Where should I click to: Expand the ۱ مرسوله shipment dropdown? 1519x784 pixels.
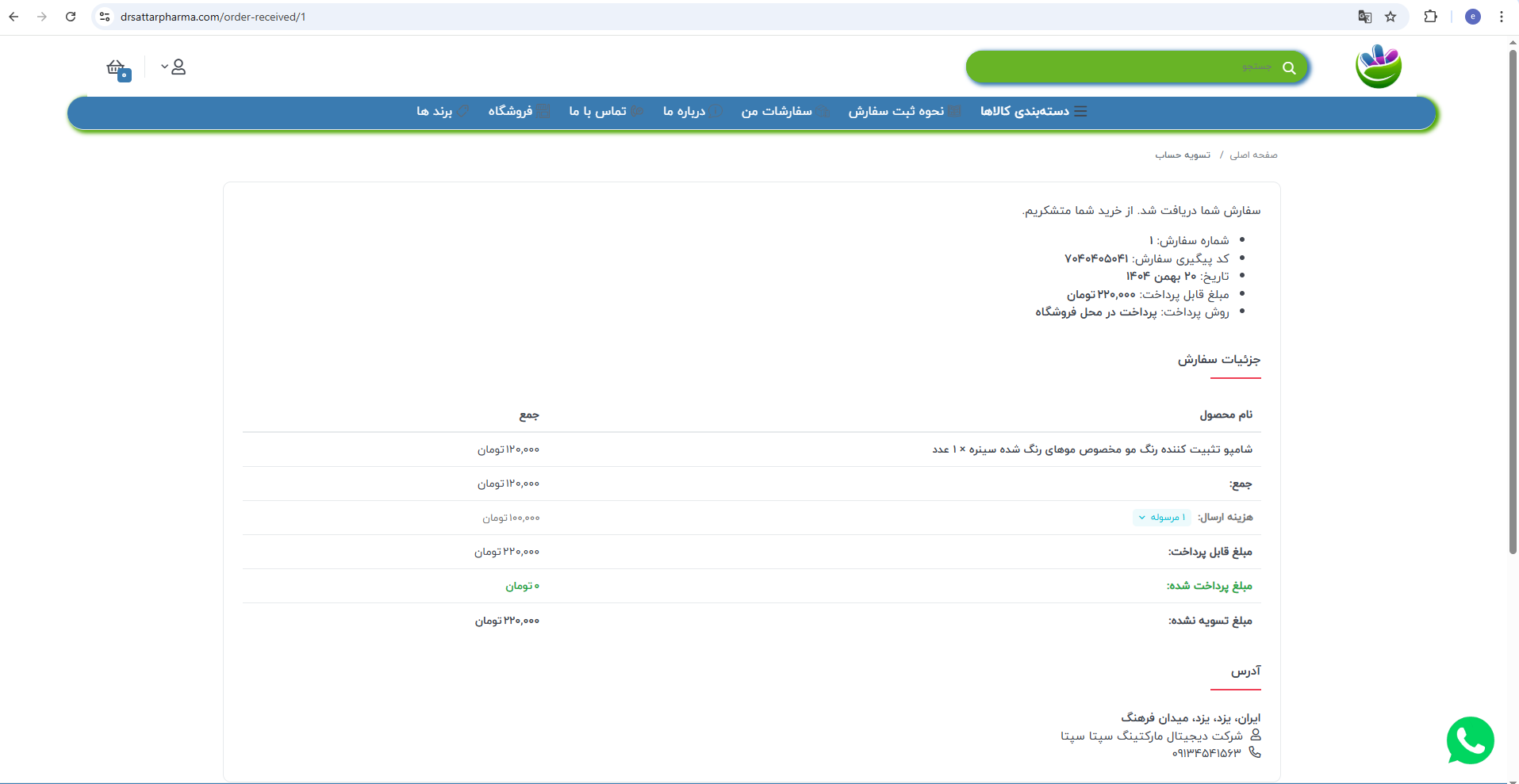pos(1161,517)
